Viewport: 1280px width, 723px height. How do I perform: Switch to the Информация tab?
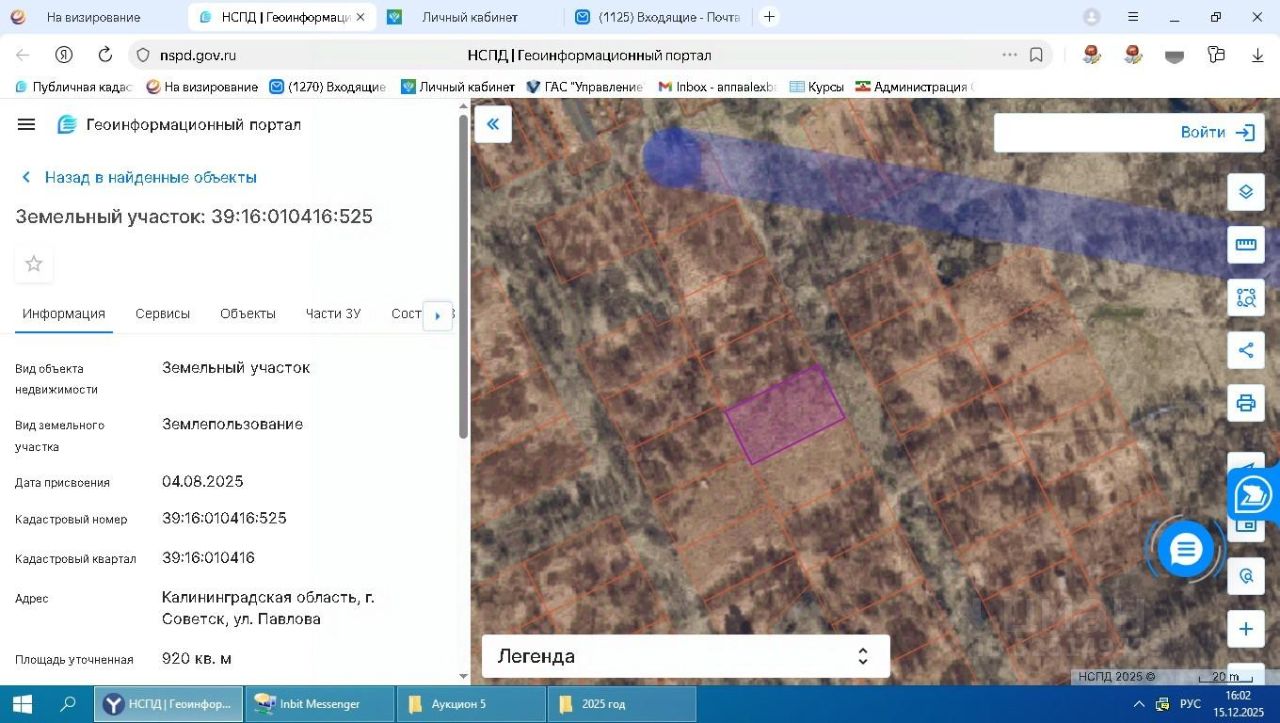[64, 313]
